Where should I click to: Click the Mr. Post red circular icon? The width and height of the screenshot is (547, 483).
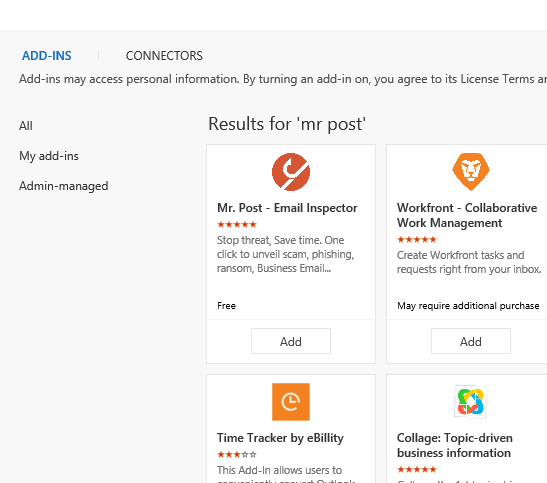coord(291,172)
